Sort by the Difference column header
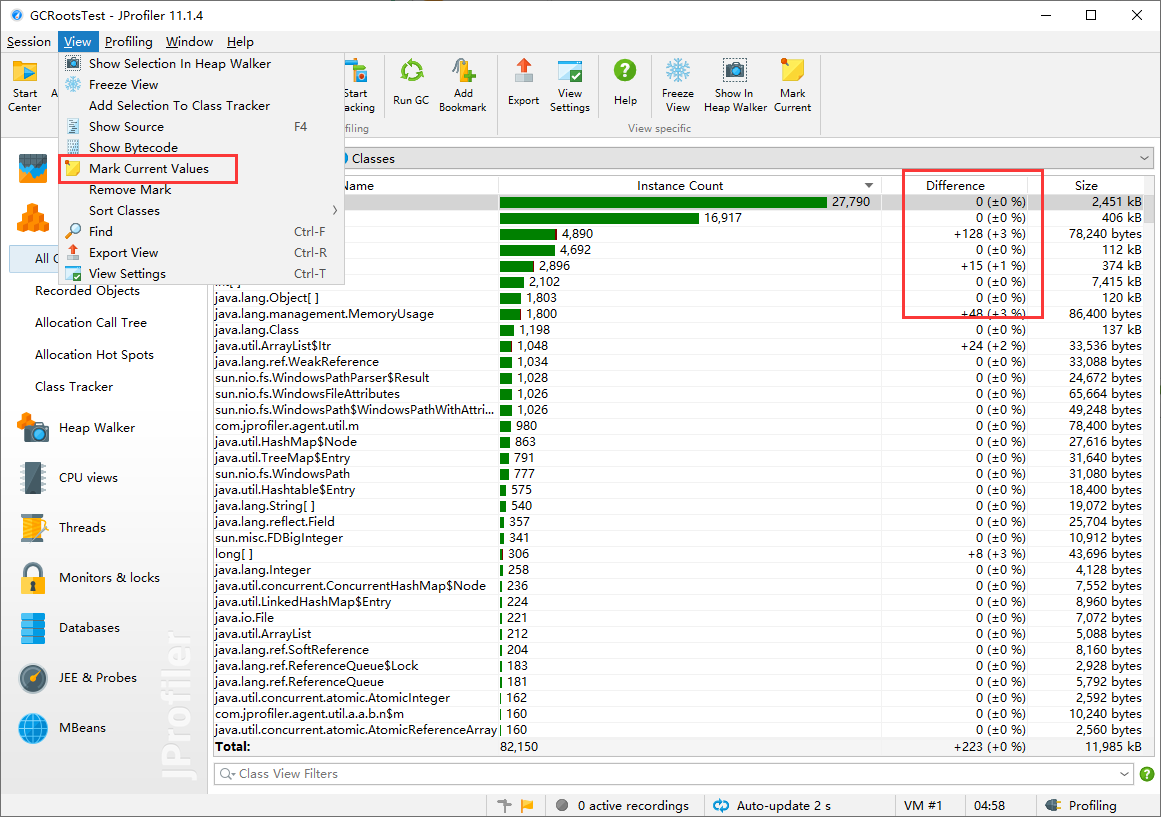Image resolution: width=1161 pixels, height=817 pixels. tap(954, 185)
